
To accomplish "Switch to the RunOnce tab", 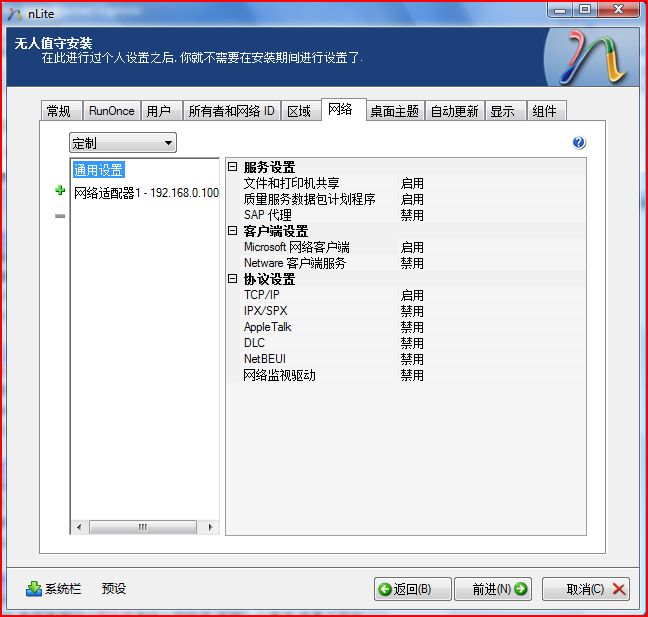I will click(112, 111).
